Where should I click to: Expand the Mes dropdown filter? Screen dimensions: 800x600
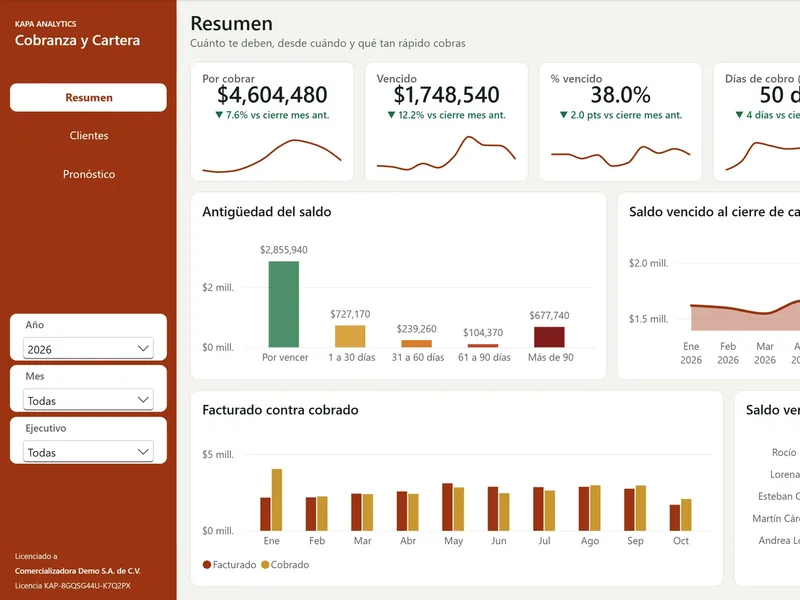click(x=88, y=401)
